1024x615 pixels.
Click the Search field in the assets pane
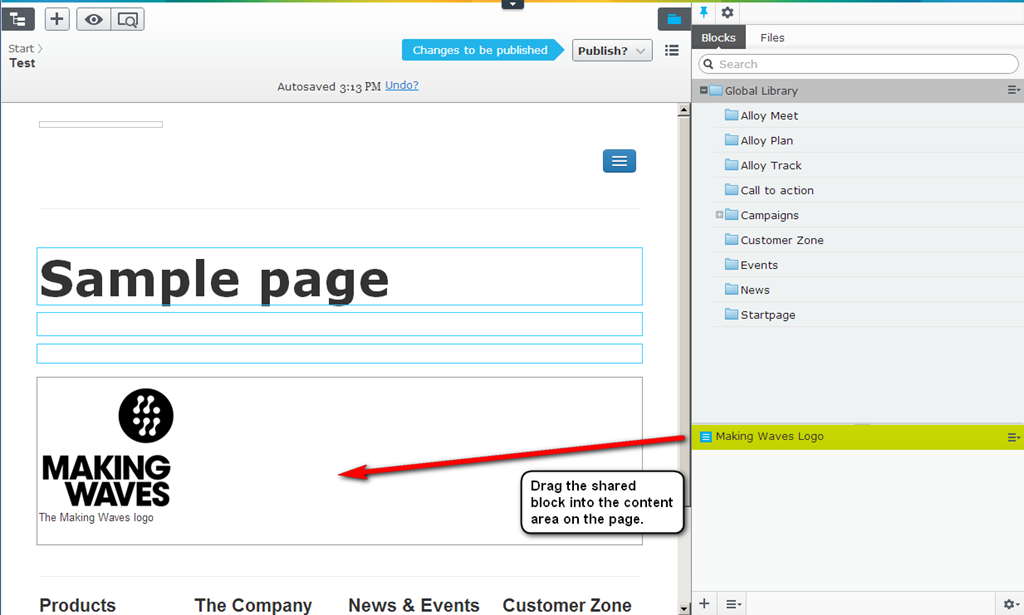pos(858,64)
